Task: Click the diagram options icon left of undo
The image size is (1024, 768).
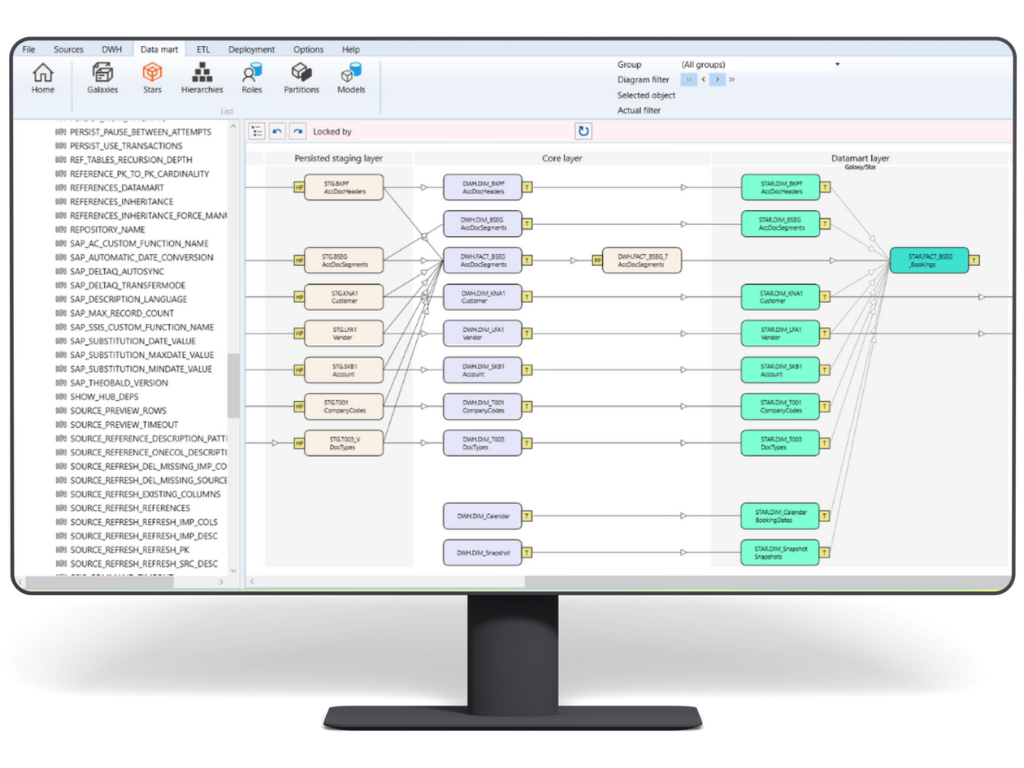Action: tap(257, 131)
